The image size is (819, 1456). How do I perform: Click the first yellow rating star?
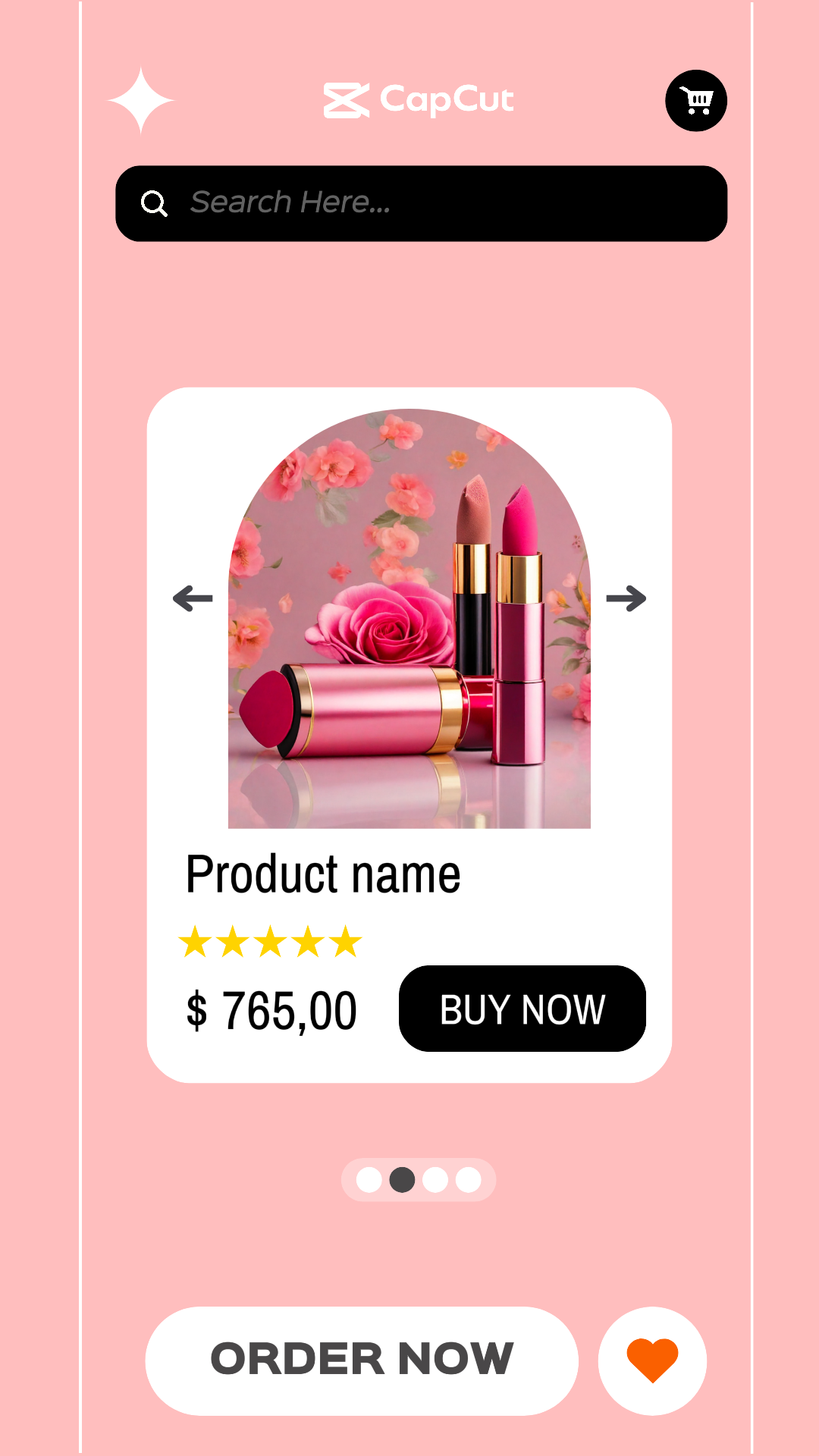tap(195, 941)
